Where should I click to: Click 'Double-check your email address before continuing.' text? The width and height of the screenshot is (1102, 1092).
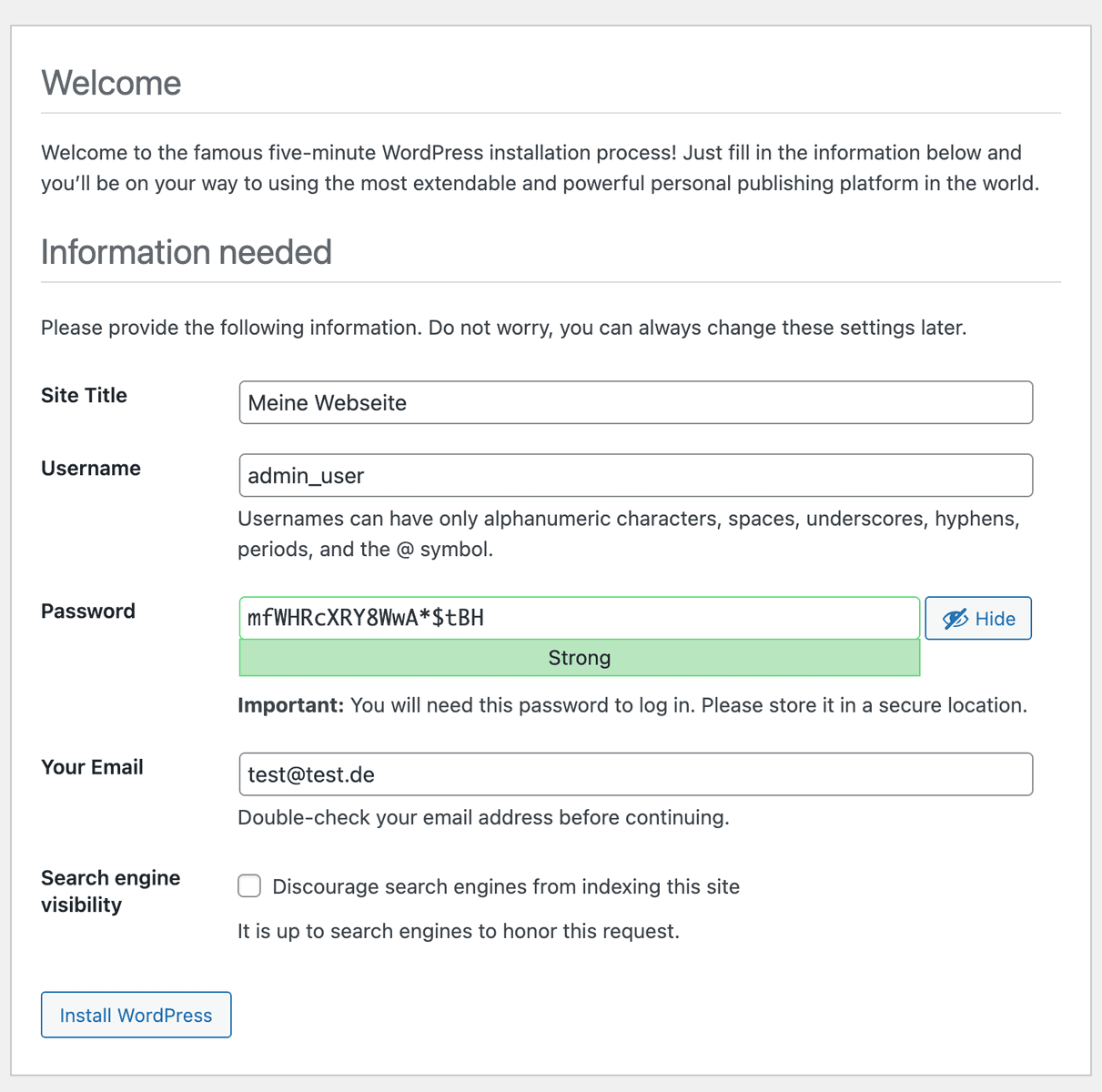pos(483,817)
